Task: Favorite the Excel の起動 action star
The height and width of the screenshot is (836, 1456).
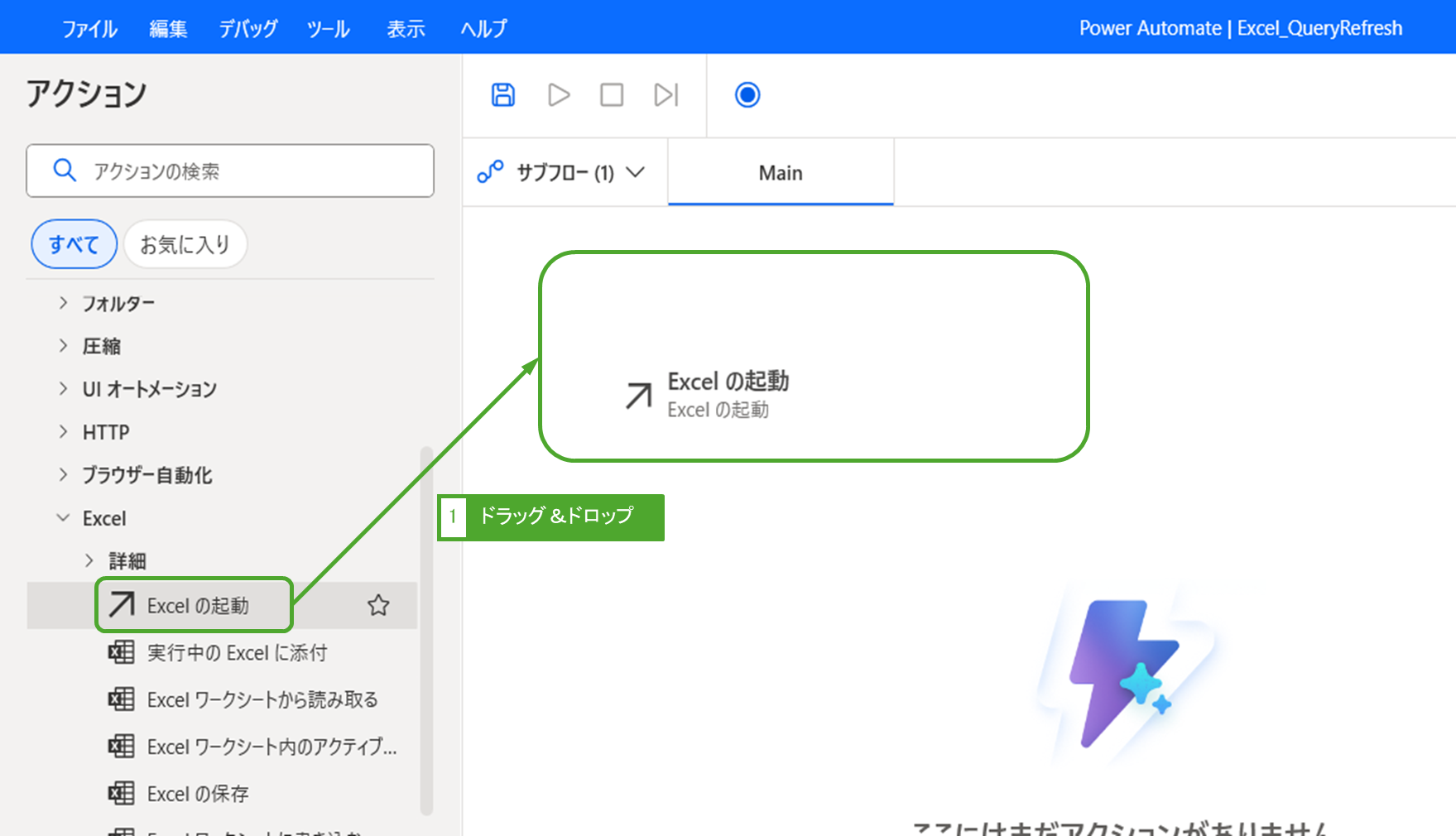Action: pos(378,605)
